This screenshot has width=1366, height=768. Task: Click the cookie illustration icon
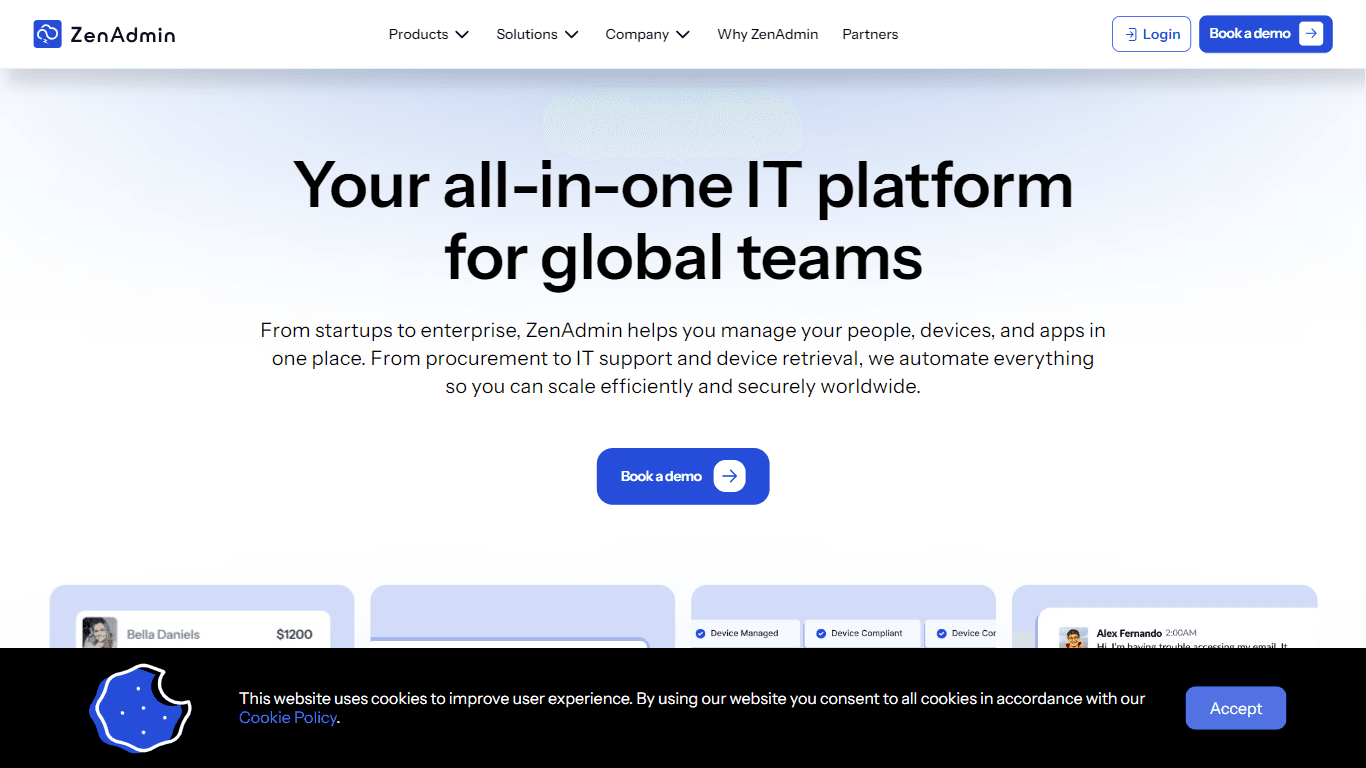pyautogui.click(x=140, y=708)
